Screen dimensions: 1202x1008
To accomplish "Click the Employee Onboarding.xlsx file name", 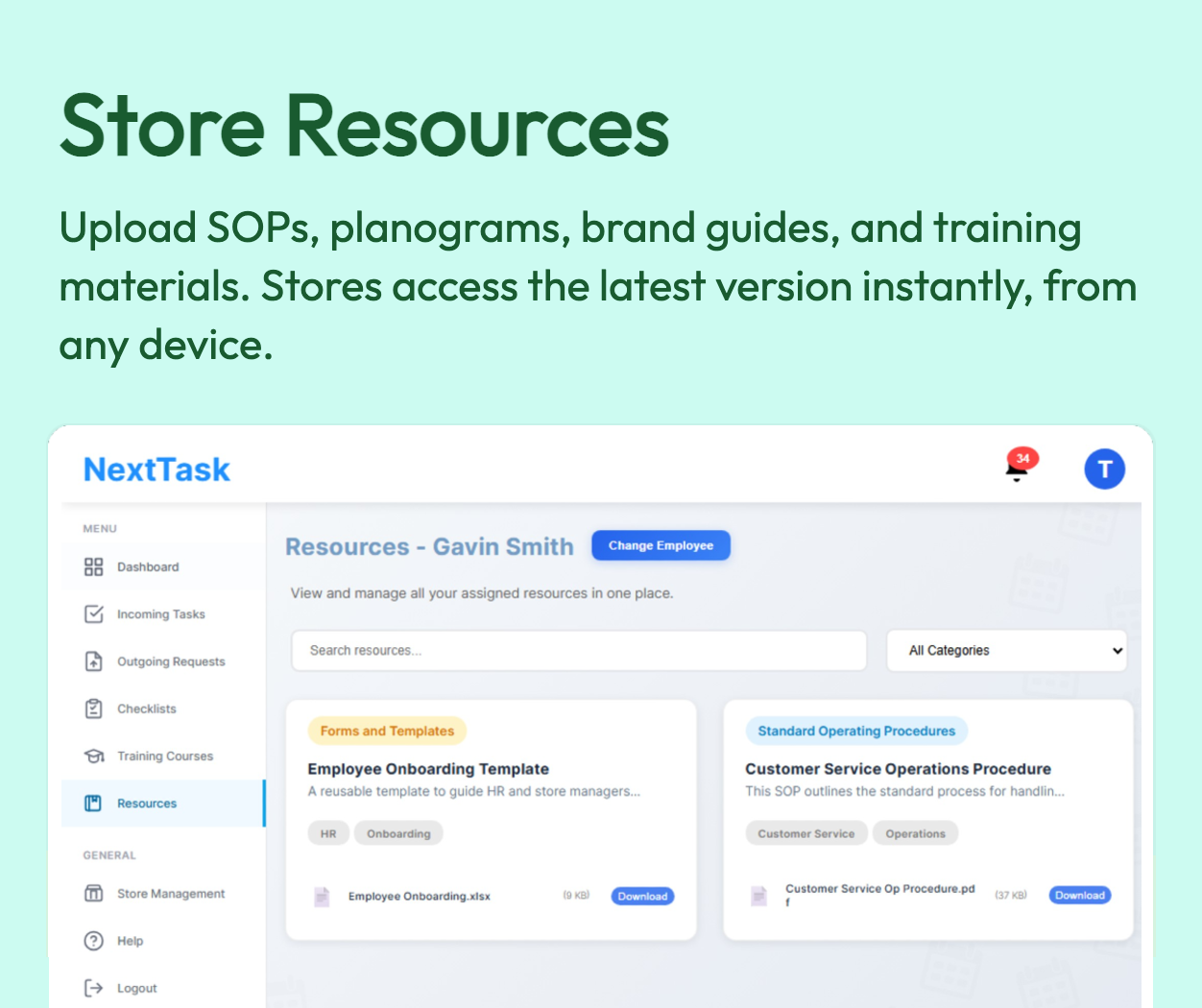I will click(420, 897).
